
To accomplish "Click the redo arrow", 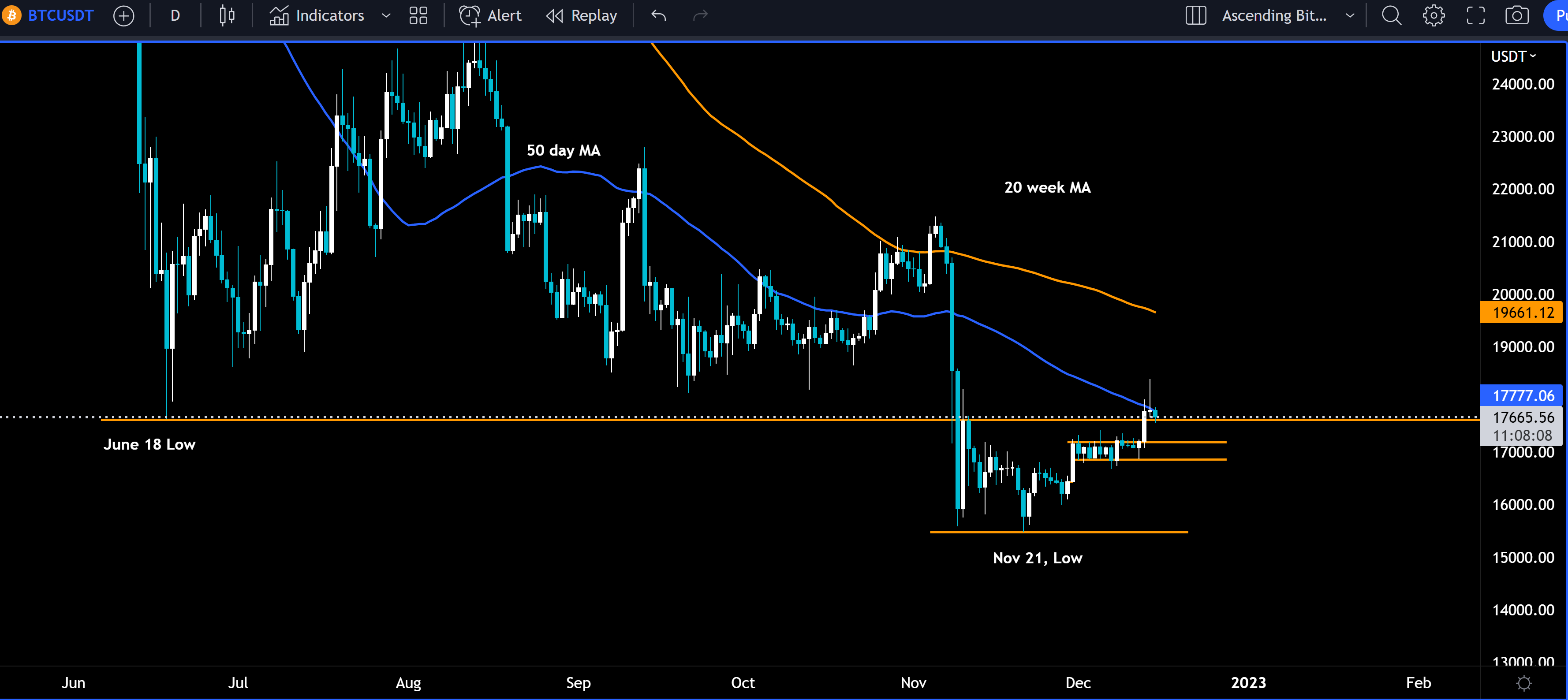I will pyautogui.click(x=701, y=16).
